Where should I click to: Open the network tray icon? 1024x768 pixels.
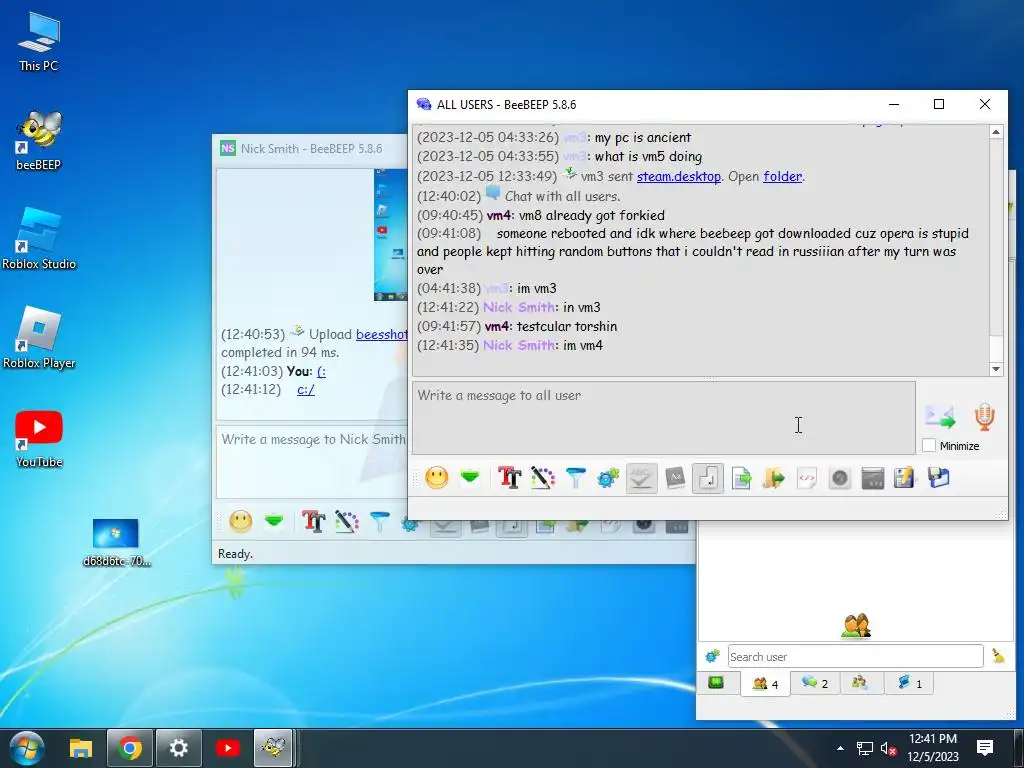(865, 748)
